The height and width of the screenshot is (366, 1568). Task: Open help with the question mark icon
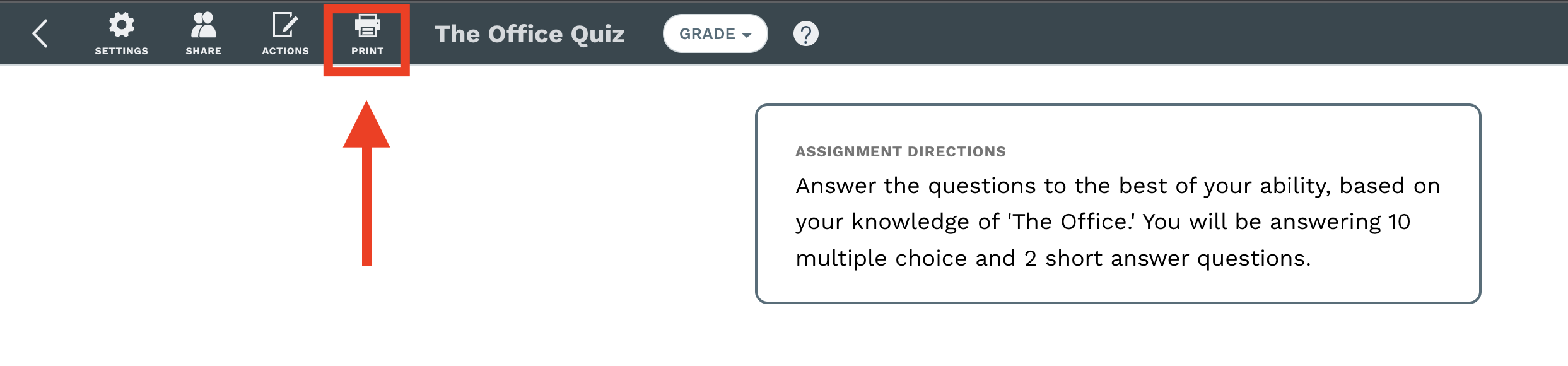pyautogui.click(x=805, y=33)
